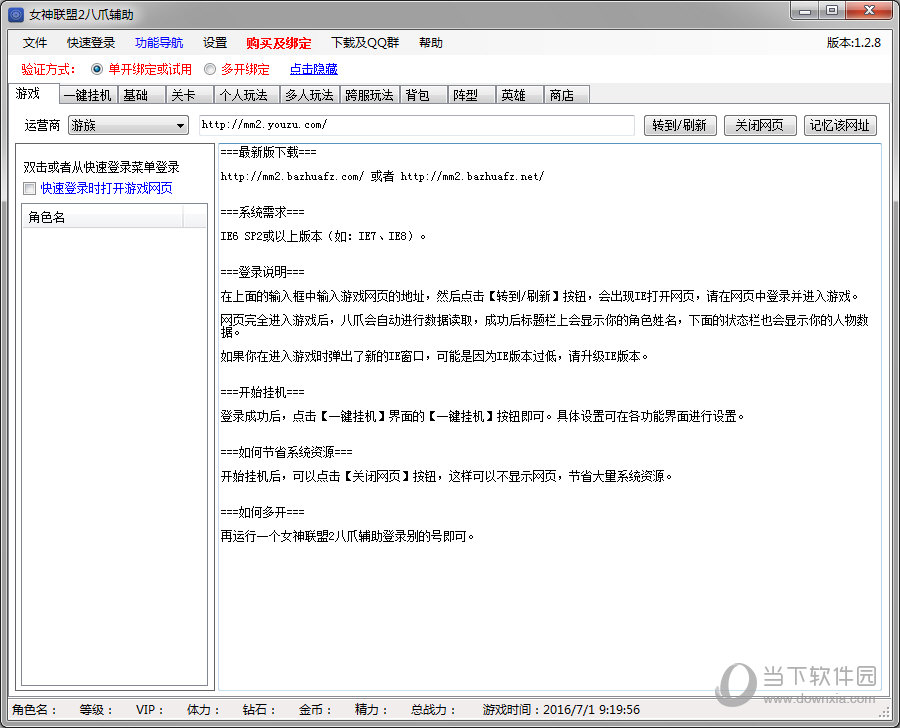The image size is (900, 728).
Task: Select the 多开绑定 radio option
Action: pyautogui.click(x=236, y=69)
